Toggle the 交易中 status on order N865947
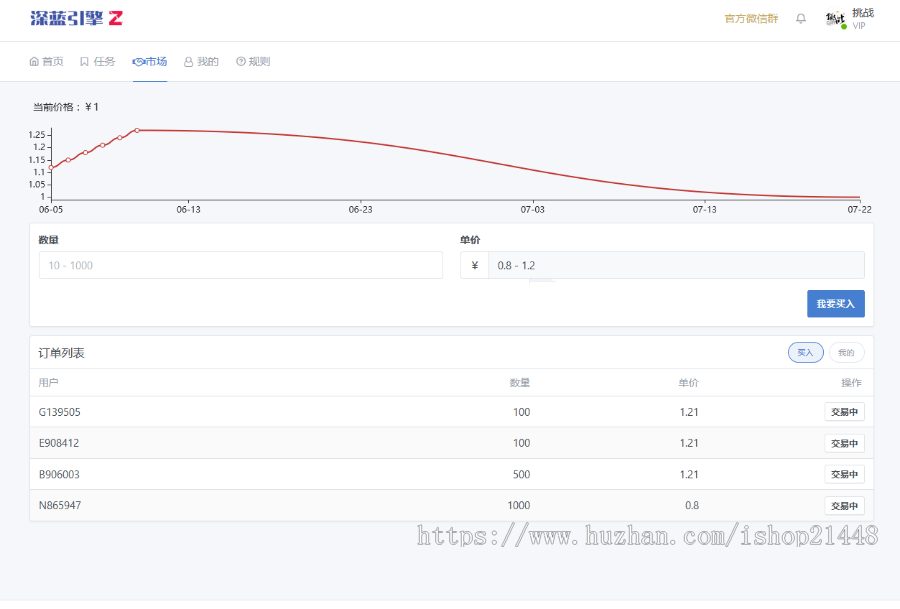 point(844,505)
